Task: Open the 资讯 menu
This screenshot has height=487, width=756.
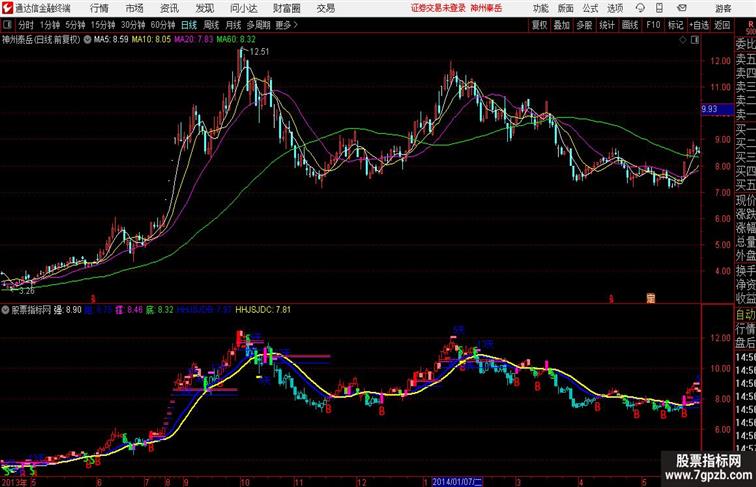Action: tap(169, 8)
